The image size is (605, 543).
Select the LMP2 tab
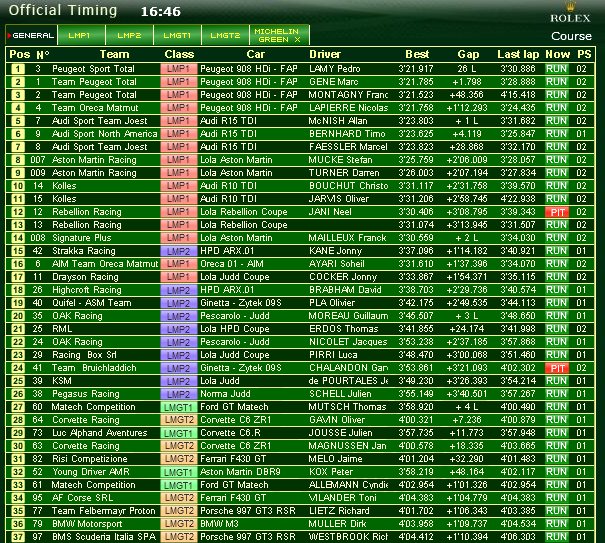click(x=129, y=35)
